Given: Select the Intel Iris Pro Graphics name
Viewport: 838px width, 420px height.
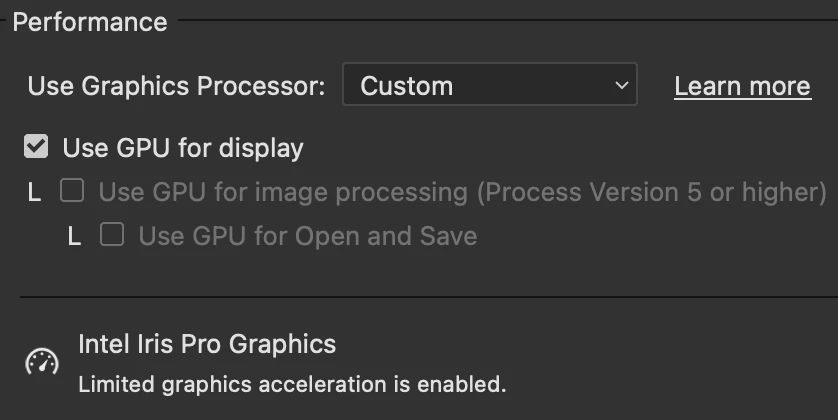Looking at the screenshot, I should pyautogui.click(x=207, y=345).
